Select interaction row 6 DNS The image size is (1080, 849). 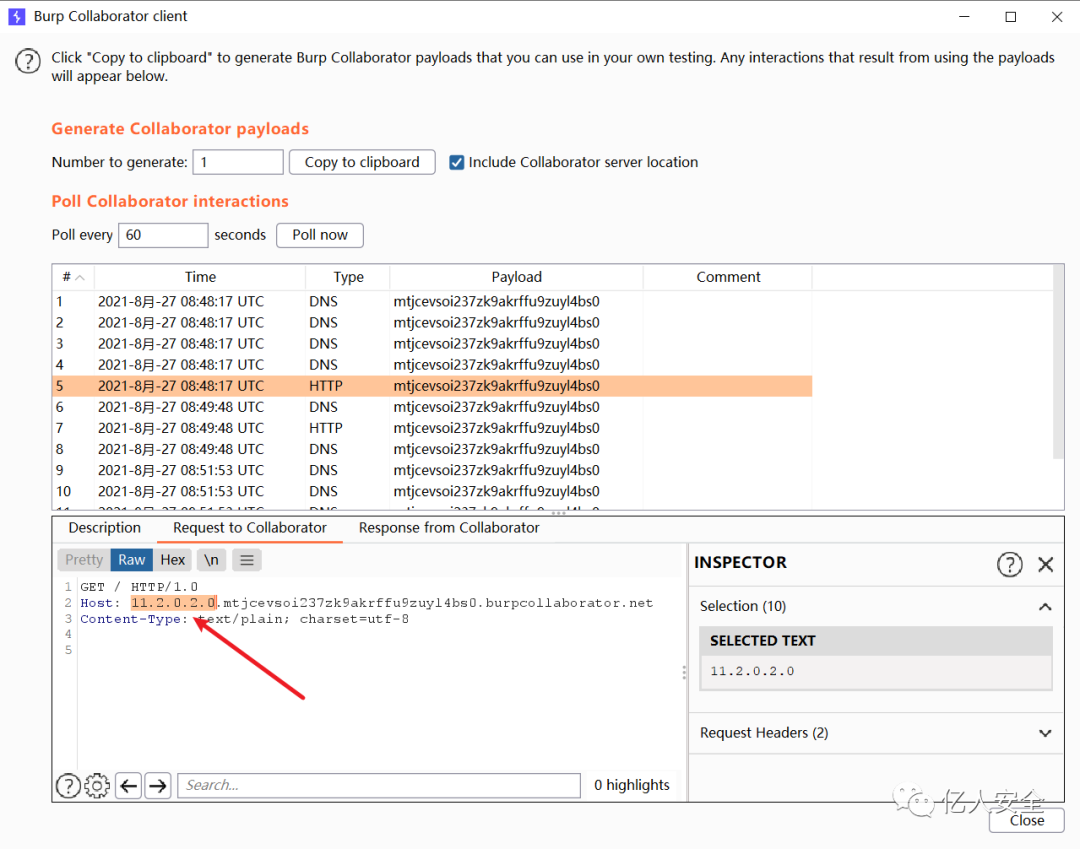[x=433, y=407]
